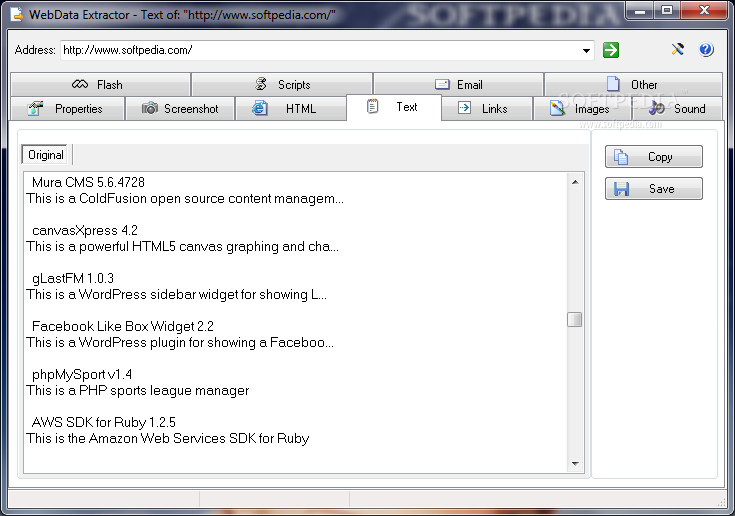Show the HTML tab

(291, 109)
